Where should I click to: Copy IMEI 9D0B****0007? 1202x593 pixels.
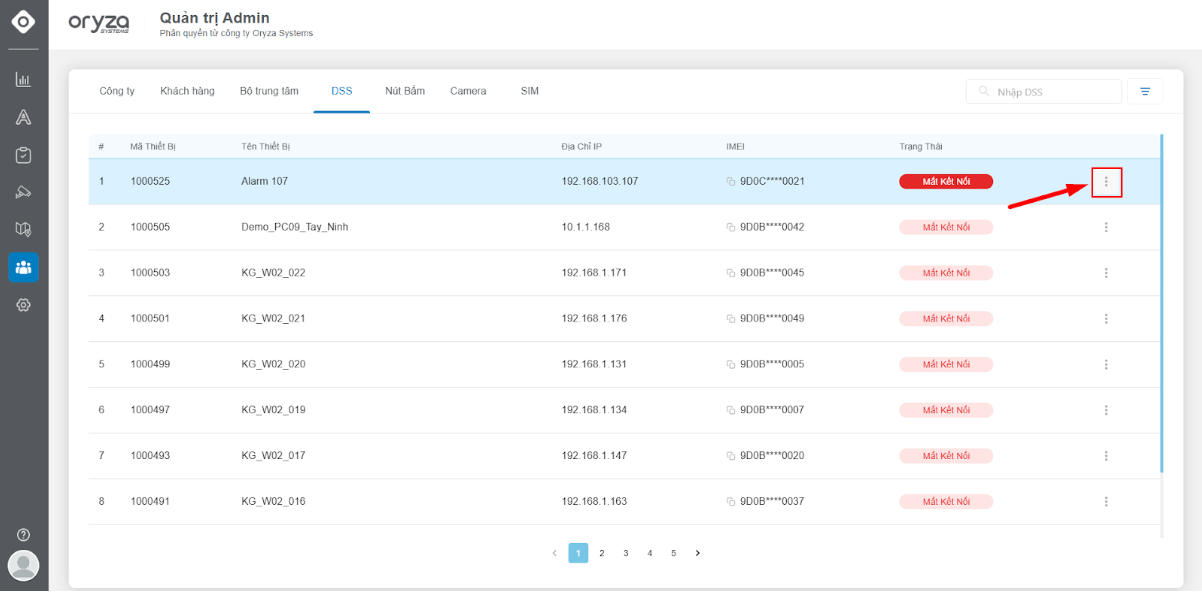coord(731,410)
